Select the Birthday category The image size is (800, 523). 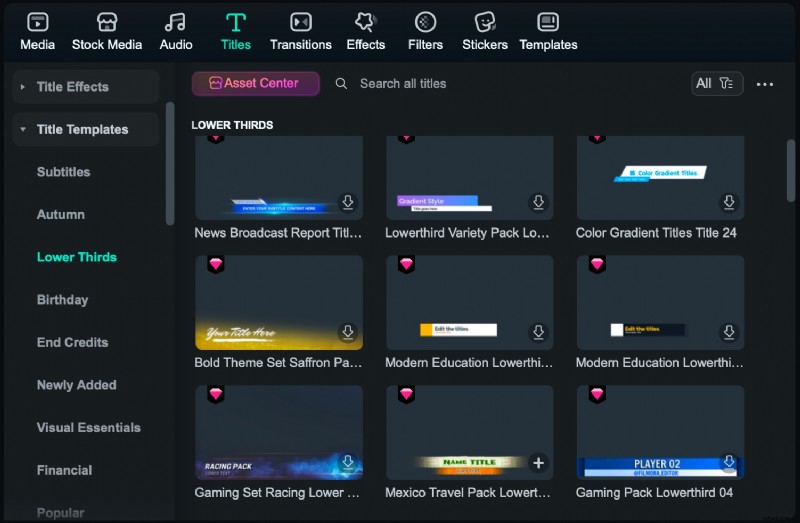click(62, 300)
